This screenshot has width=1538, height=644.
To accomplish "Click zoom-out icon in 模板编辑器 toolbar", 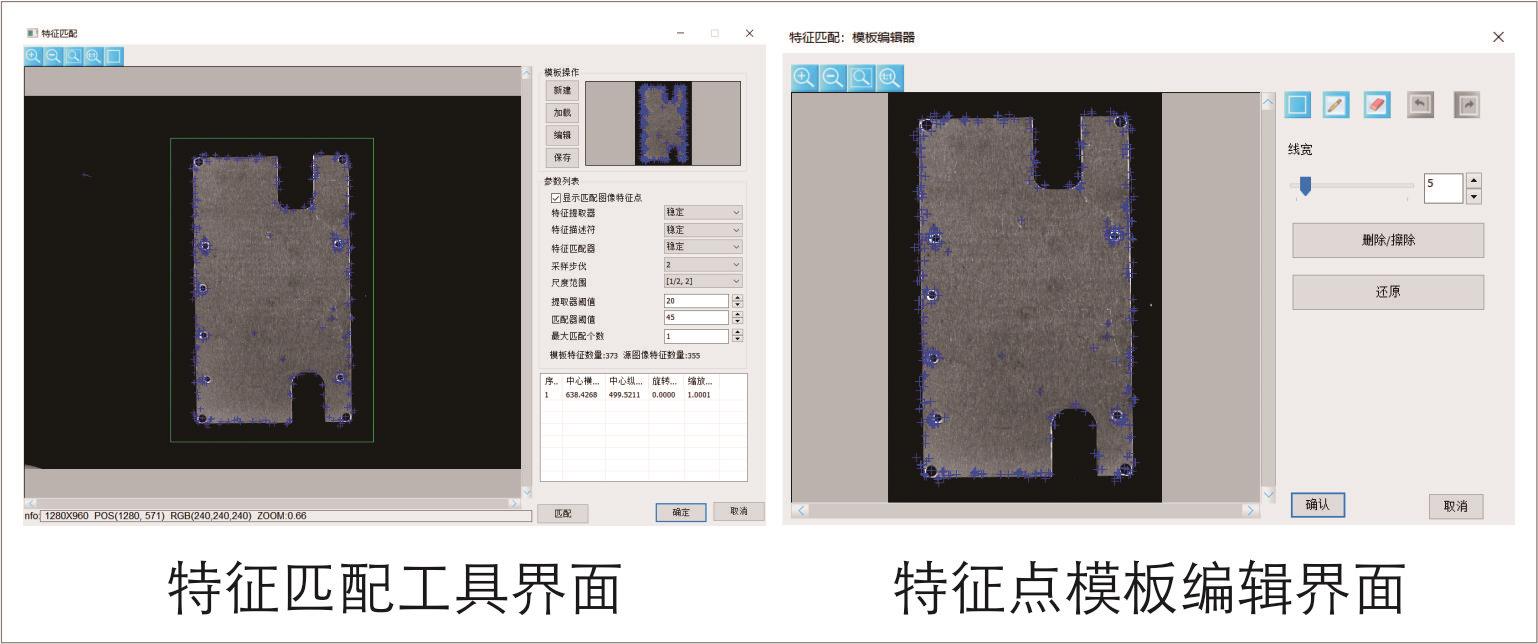I will 832,78.
